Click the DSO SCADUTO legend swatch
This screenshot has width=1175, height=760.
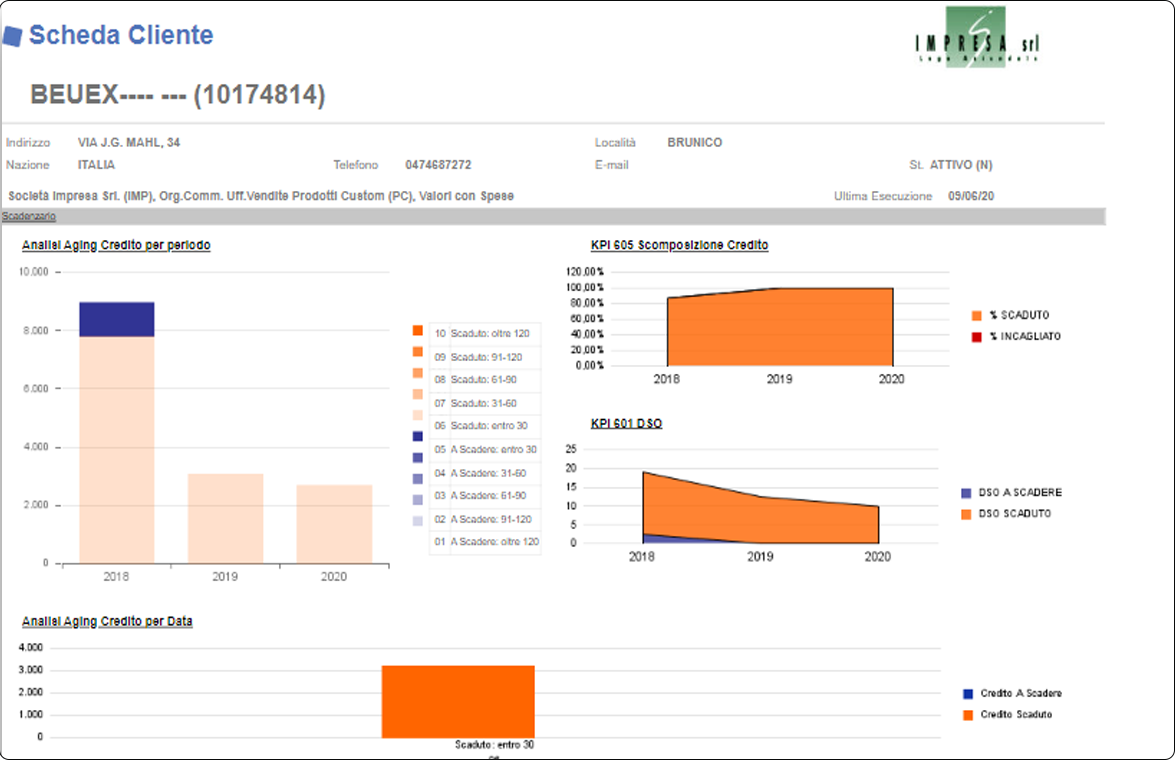click(x=966, y=514)
